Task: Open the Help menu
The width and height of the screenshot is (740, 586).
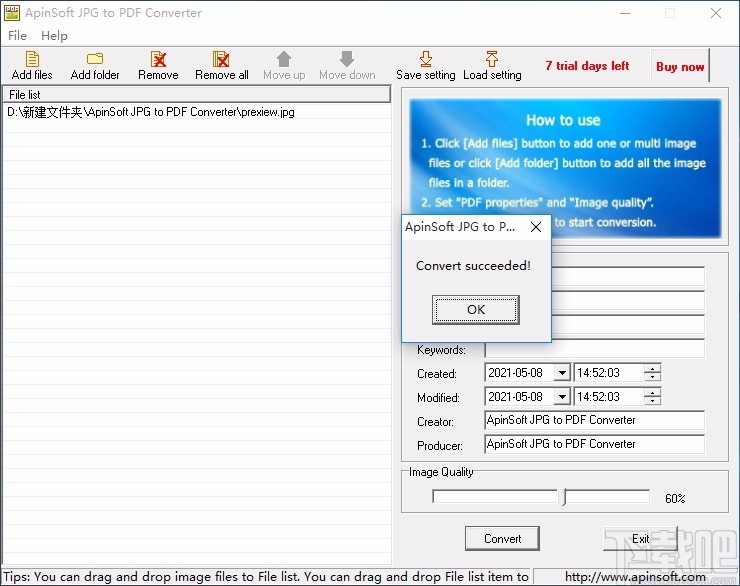Action: point(54,36)
